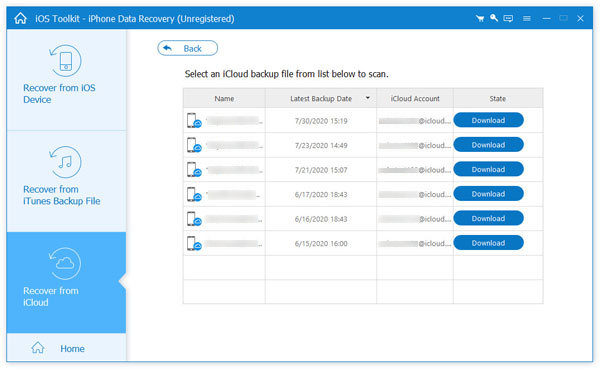Go to Home at sidebar bottom
Screen dimensions: 600x369
(x=66, y=348)
